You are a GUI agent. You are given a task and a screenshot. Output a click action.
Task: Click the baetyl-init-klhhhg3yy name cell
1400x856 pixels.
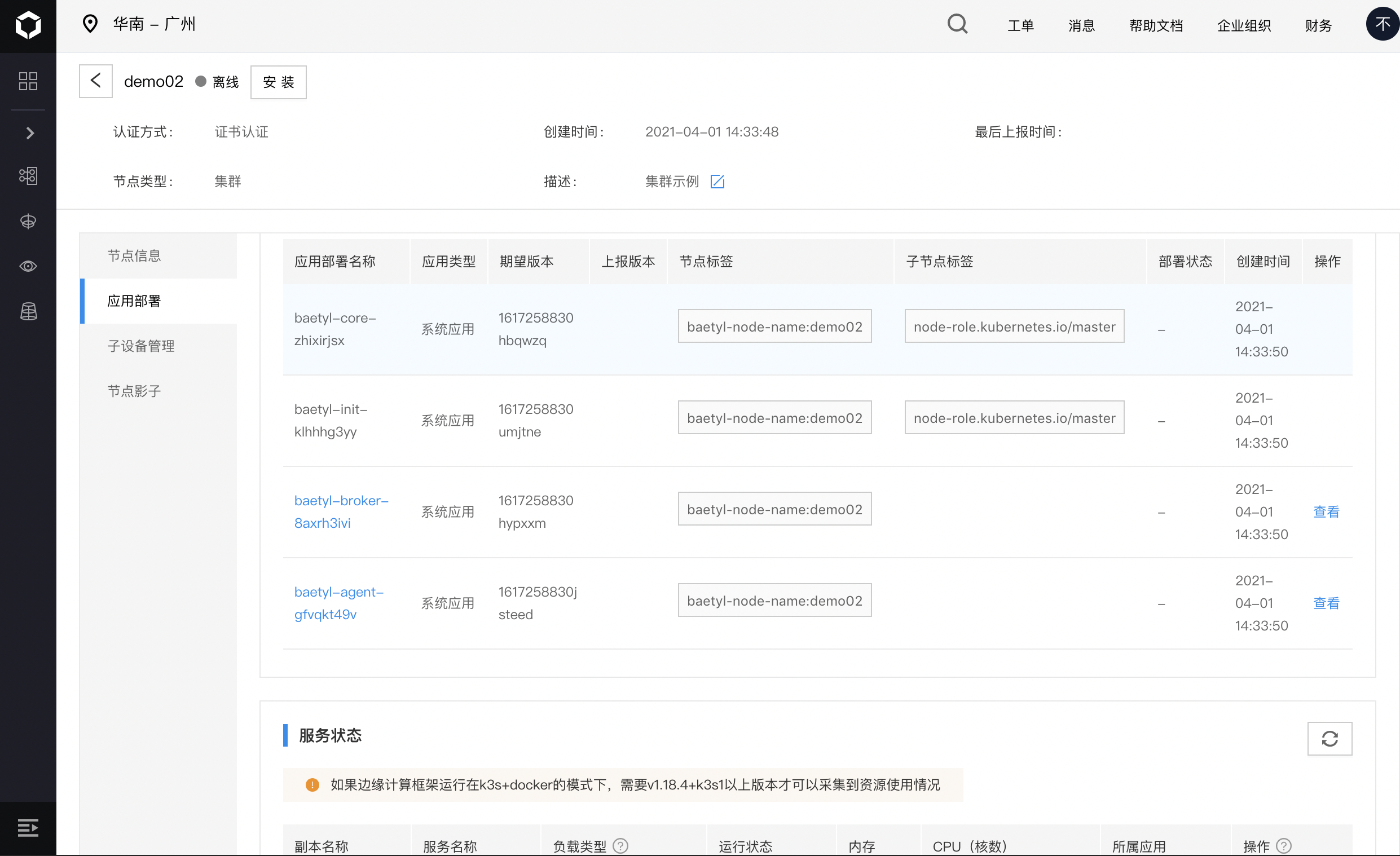[331, 421]
